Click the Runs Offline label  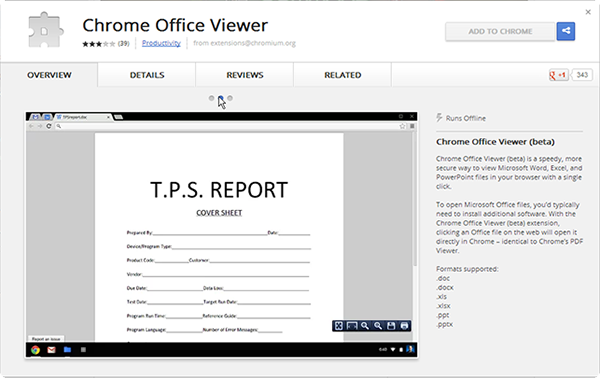[x=466, y=118]
